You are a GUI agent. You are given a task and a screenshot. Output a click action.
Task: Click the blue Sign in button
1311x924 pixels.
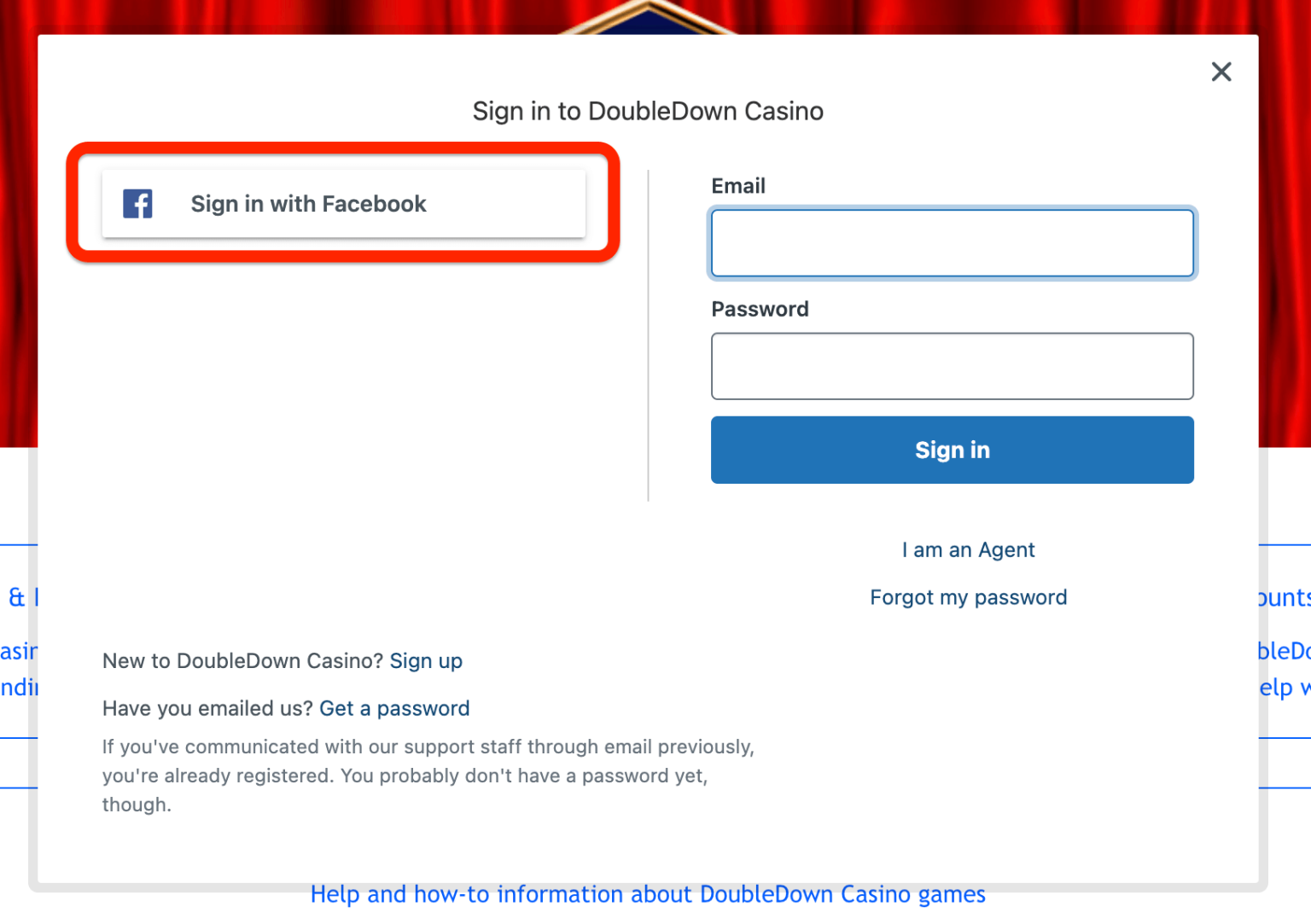[952, 450]
